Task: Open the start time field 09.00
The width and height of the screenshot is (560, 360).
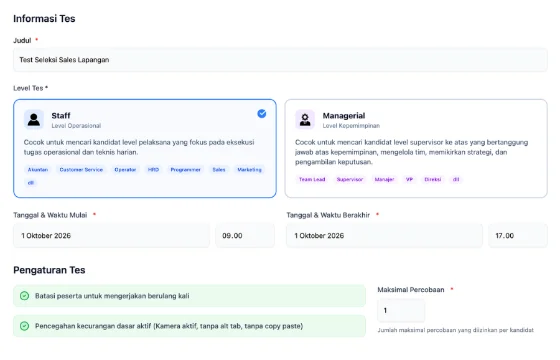Action: click(x=245, y=236)
